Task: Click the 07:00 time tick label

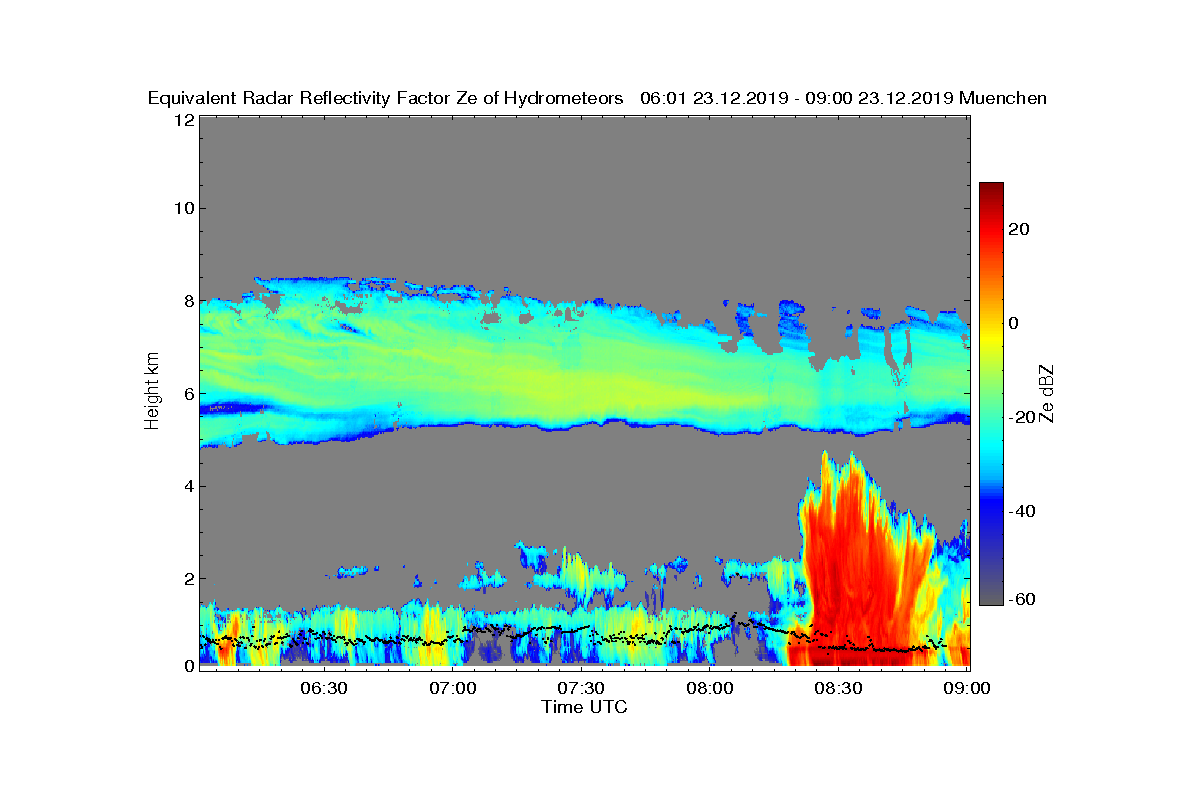Action: tap(452, 688)
